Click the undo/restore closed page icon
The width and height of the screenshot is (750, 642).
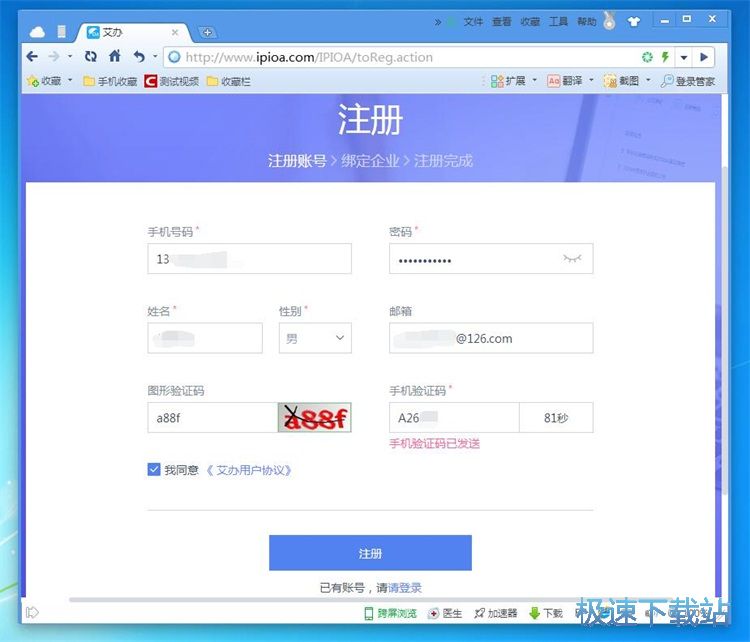coord(139,56)
